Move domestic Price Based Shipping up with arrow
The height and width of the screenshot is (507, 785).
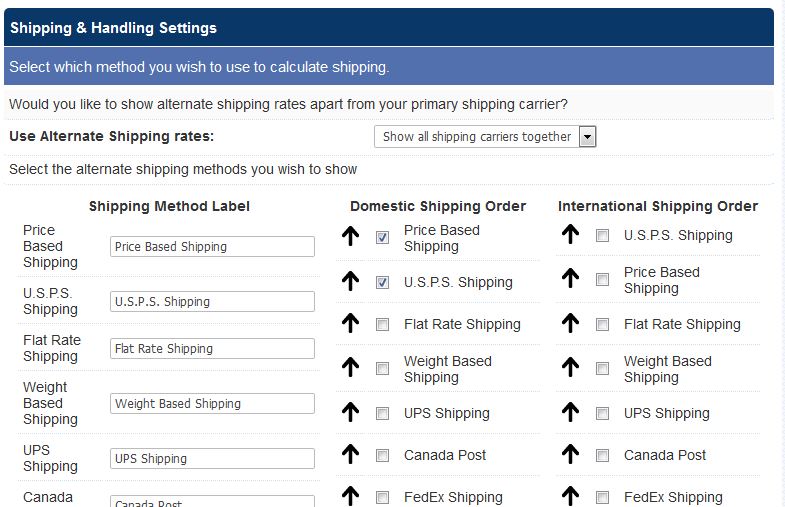(x=350, y=239)
